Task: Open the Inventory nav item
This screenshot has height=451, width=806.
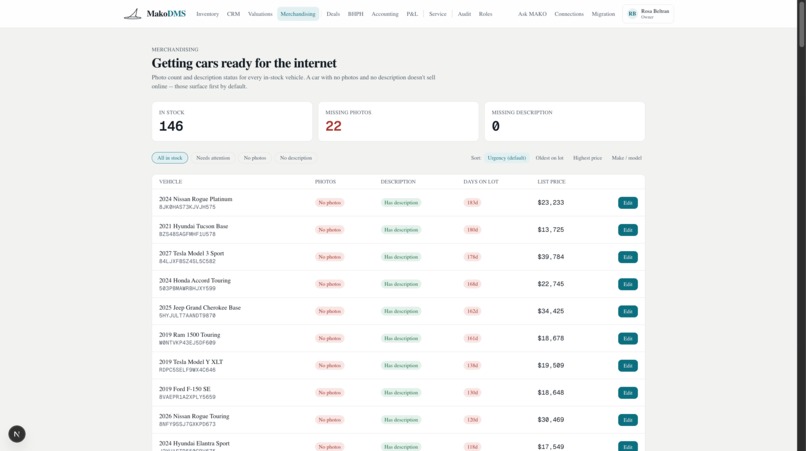Action: pos(207,14)
